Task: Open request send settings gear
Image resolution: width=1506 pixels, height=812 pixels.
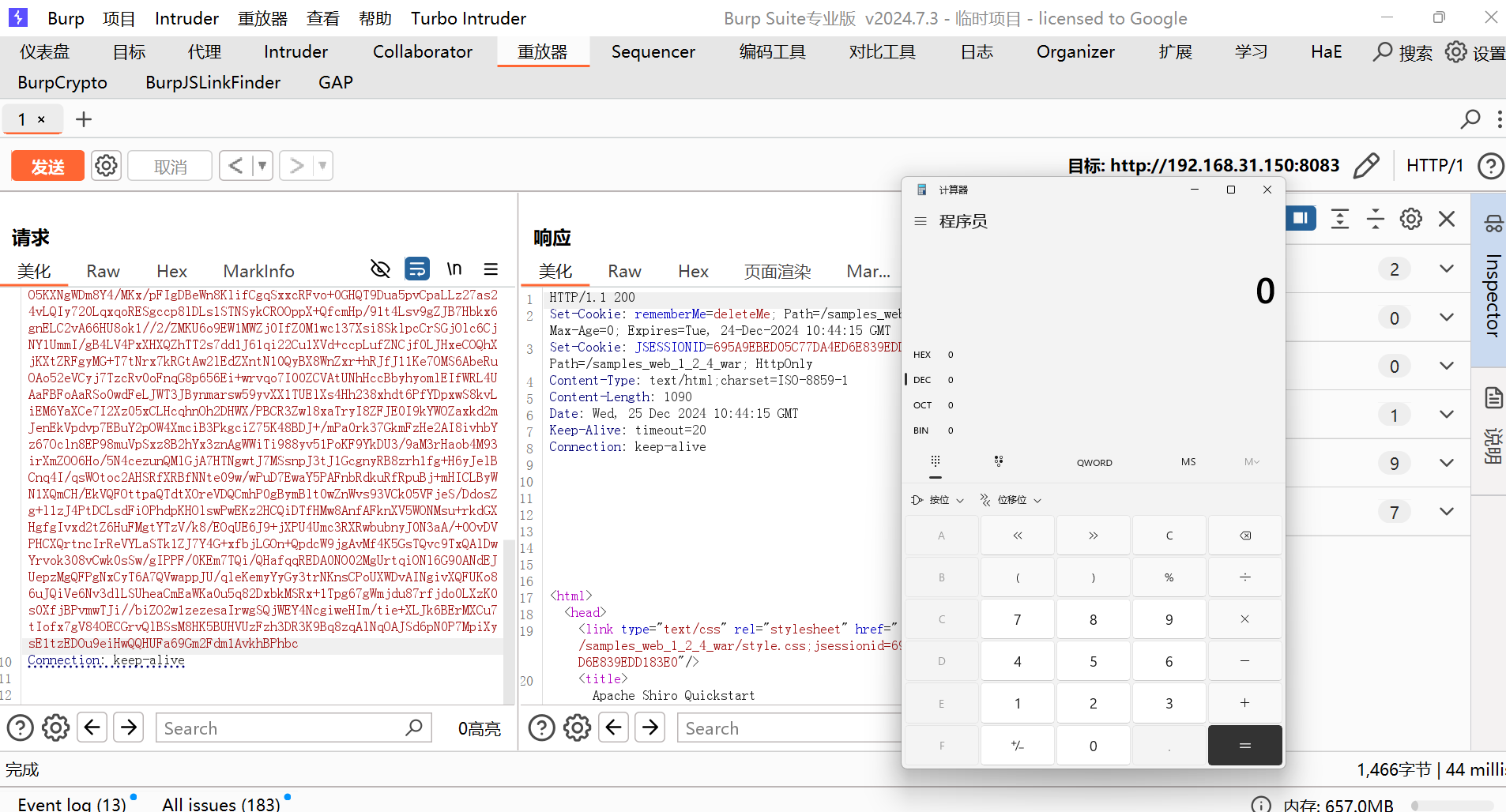Action: coord(106,166)
